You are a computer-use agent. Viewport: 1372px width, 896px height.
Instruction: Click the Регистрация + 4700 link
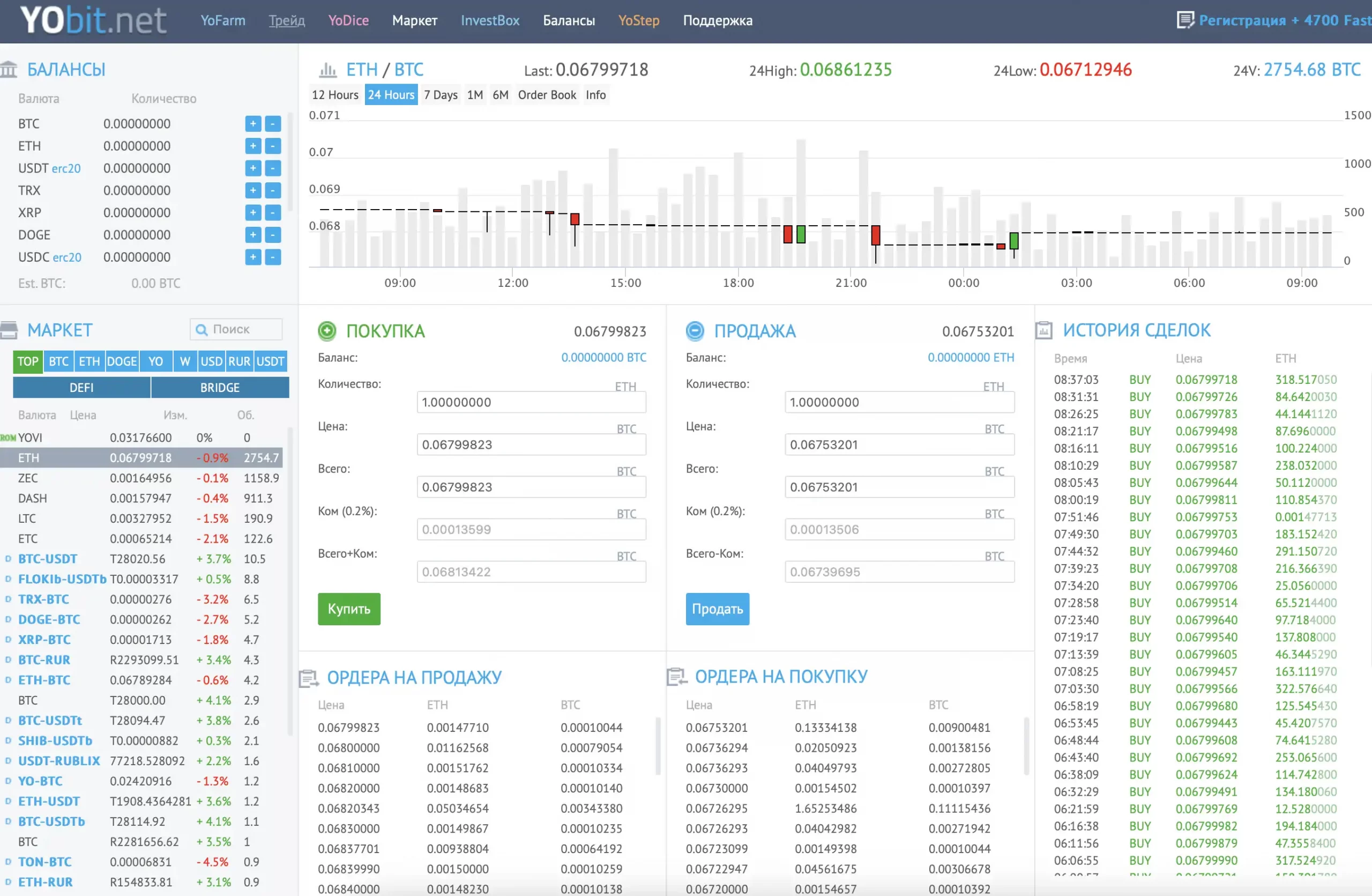[x=1285, y=20]
